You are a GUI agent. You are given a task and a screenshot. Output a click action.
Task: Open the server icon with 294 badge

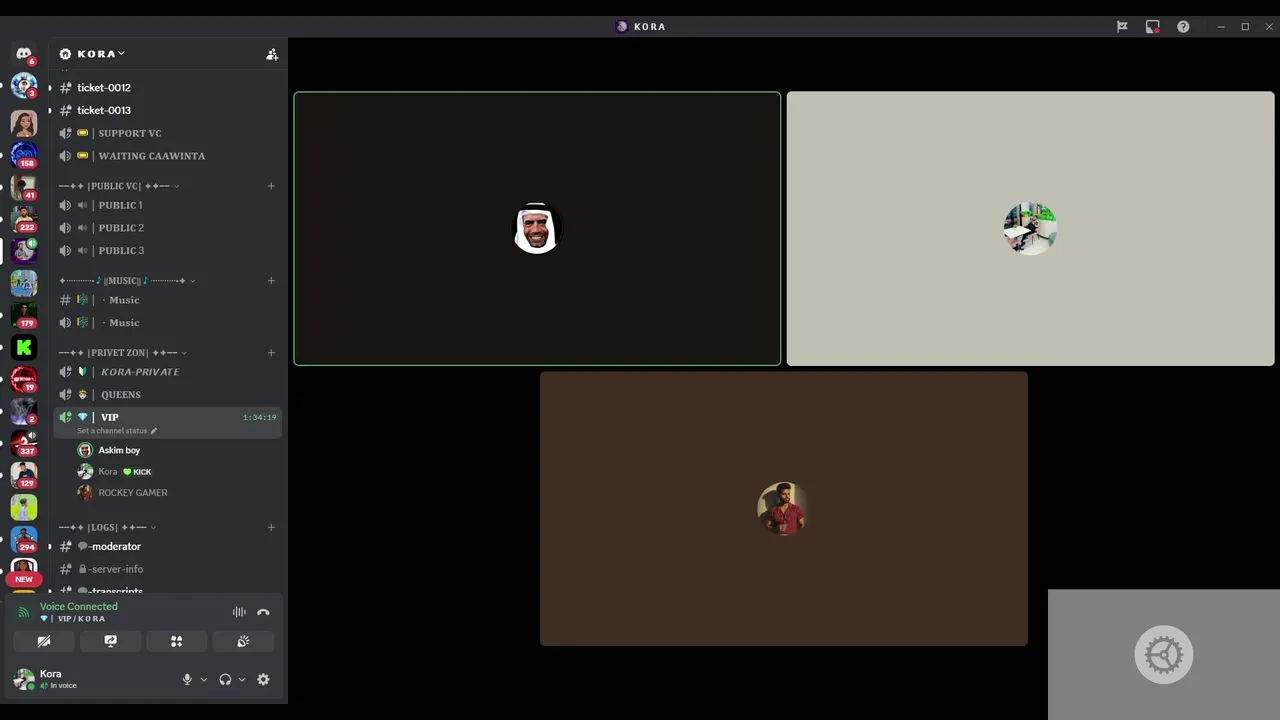point(24,538)
